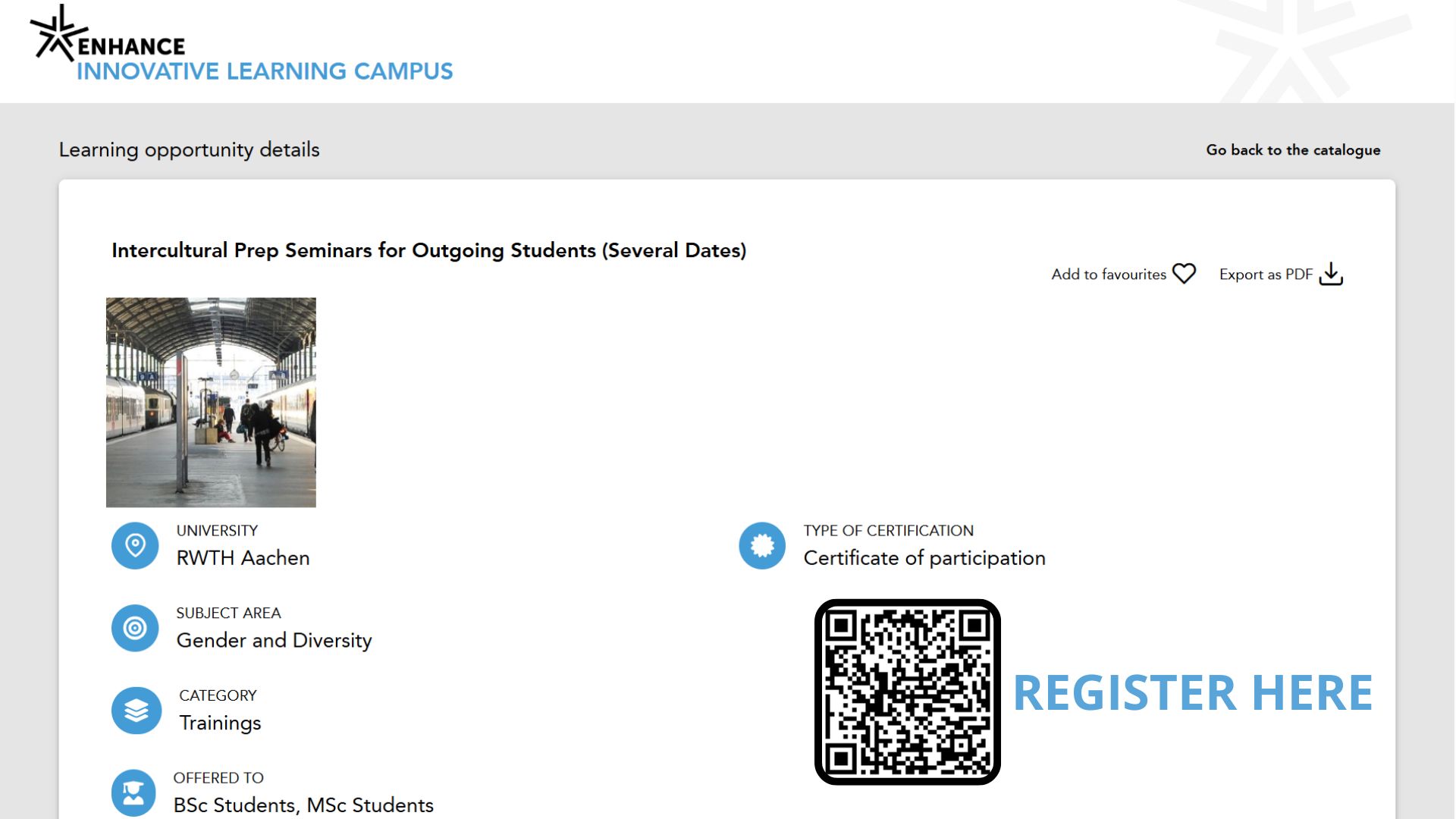Click the Category layers icon
The image size is (1456, 819).
pyautogui.click(x=136, y=711)
